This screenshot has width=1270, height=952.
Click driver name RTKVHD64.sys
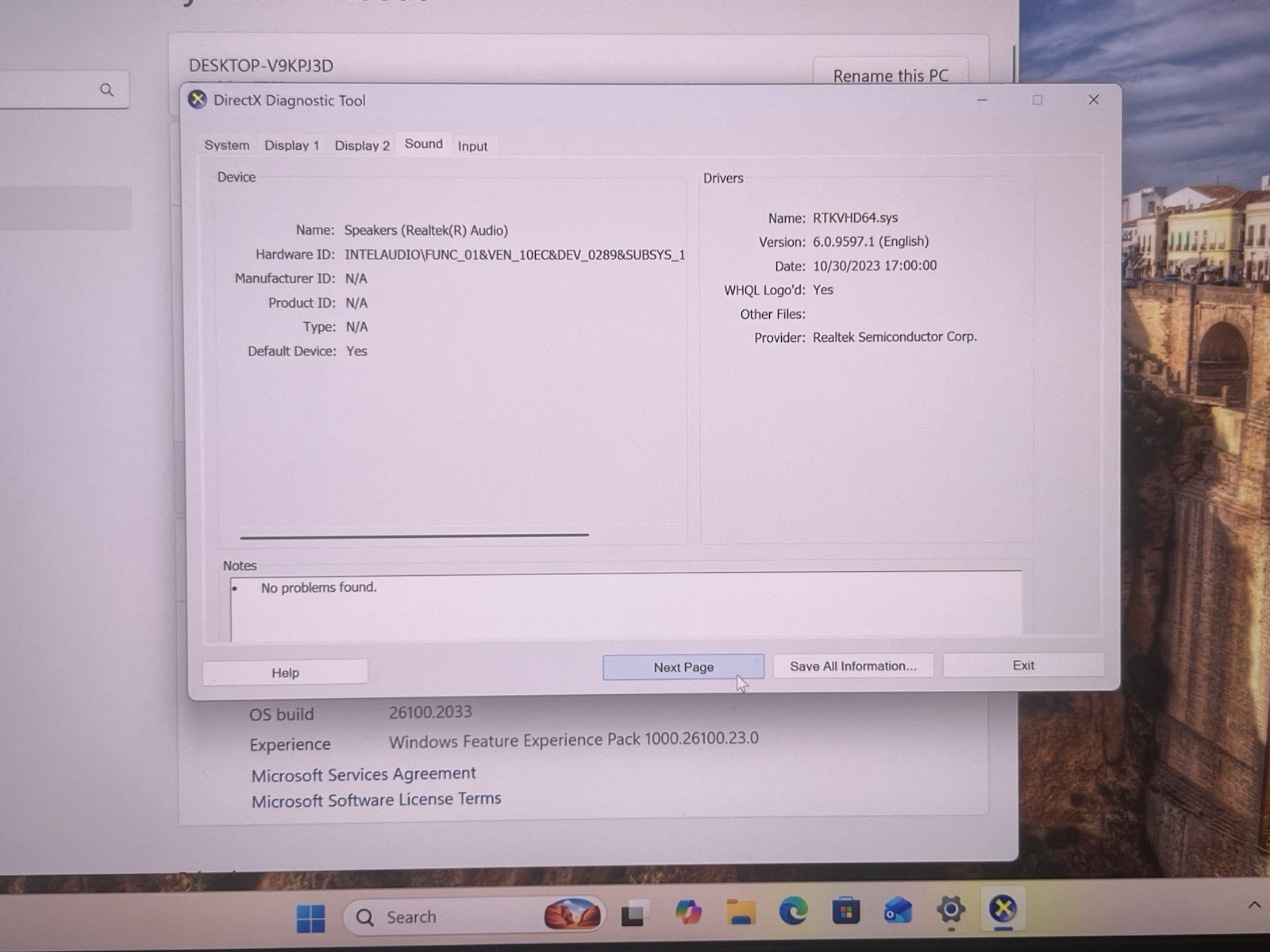[856, 217]
